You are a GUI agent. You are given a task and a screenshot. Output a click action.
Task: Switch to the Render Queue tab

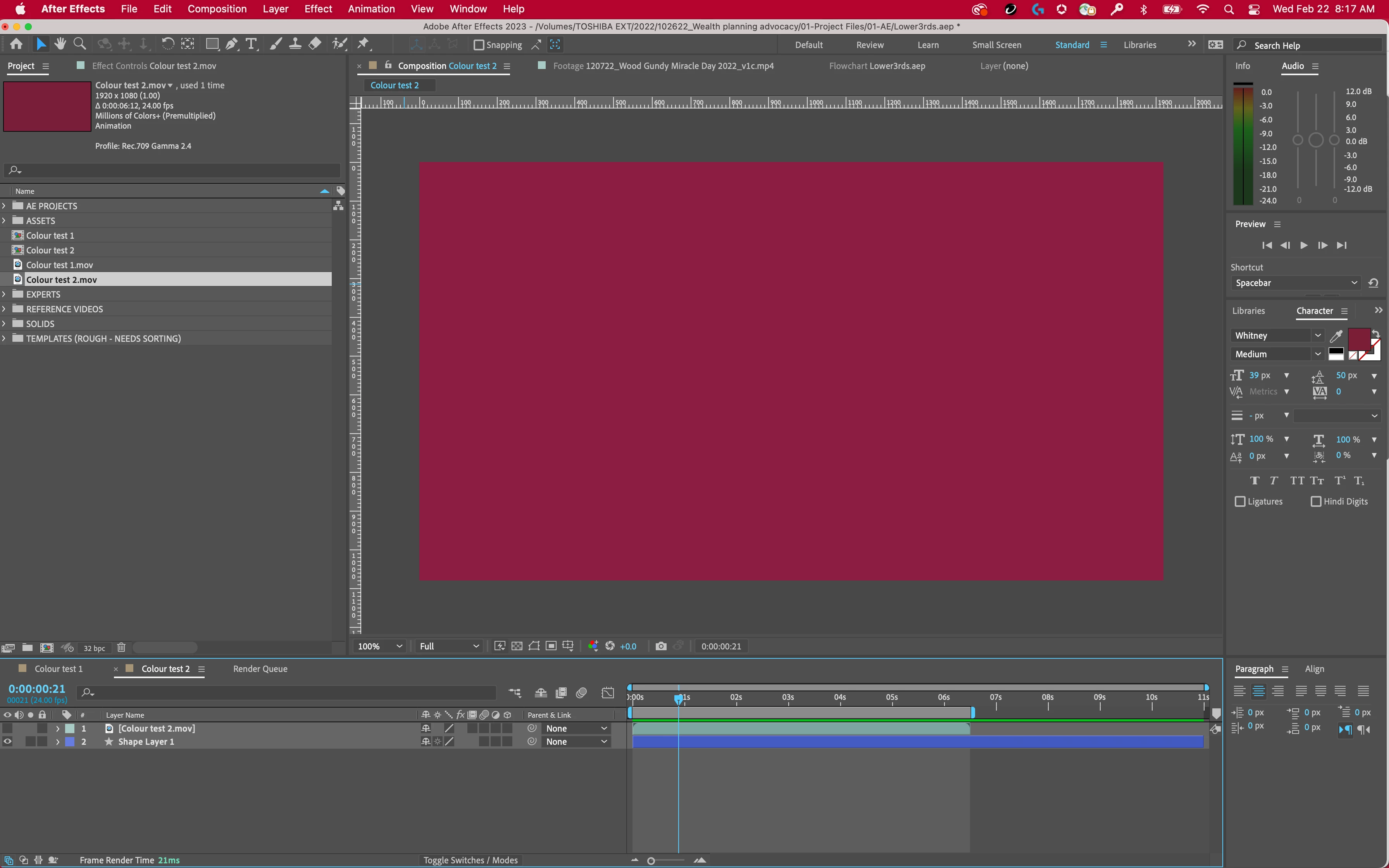point(260,669)
